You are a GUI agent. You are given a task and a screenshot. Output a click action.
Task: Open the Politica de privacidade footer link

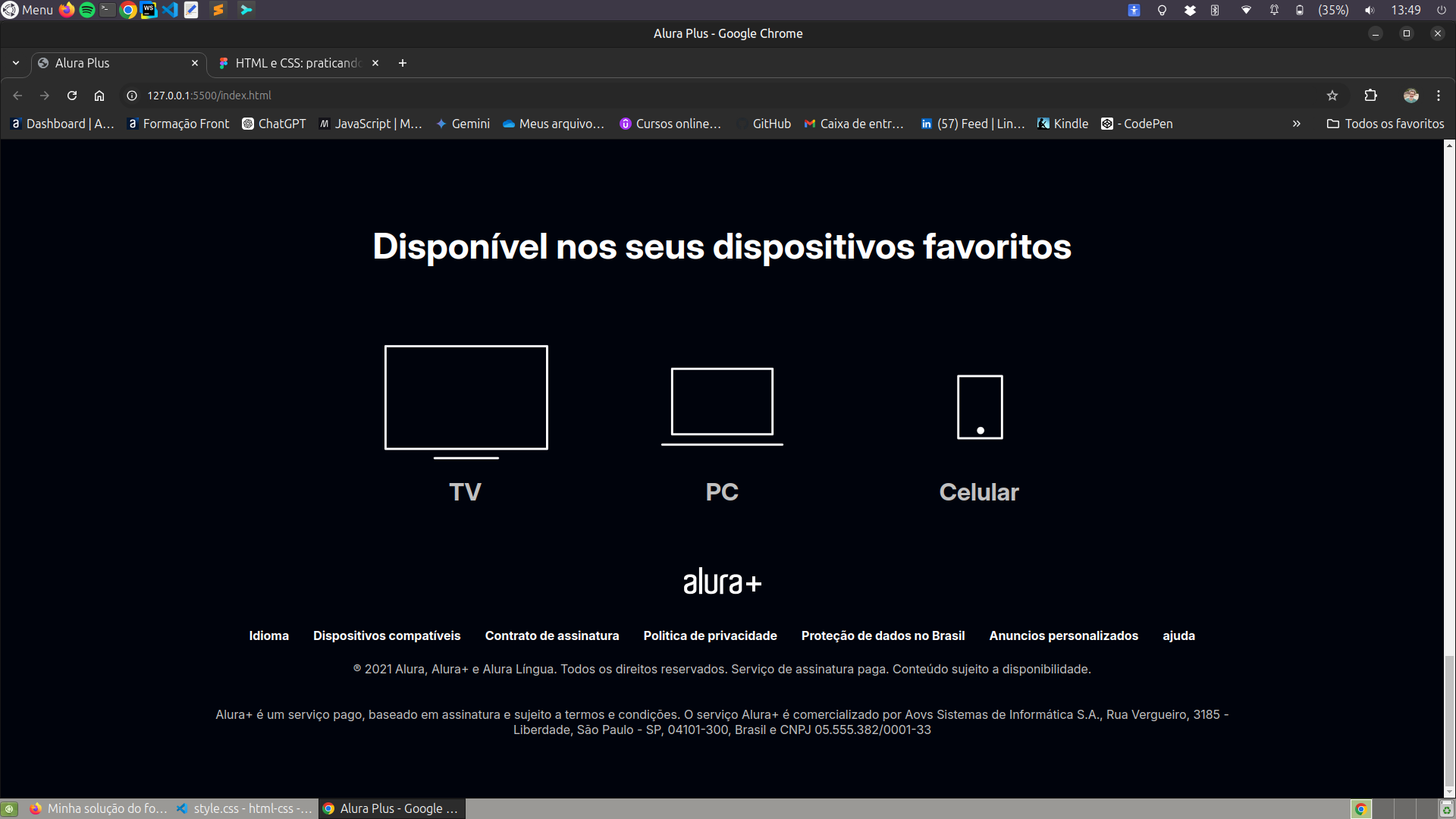click(710, 635)
